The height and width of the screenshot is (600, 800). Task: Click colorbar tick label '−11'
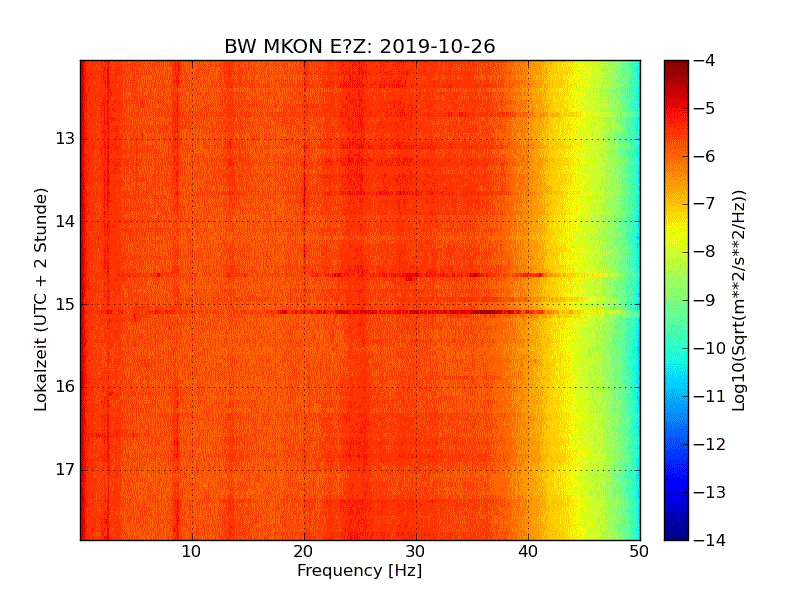coord(710,396)
